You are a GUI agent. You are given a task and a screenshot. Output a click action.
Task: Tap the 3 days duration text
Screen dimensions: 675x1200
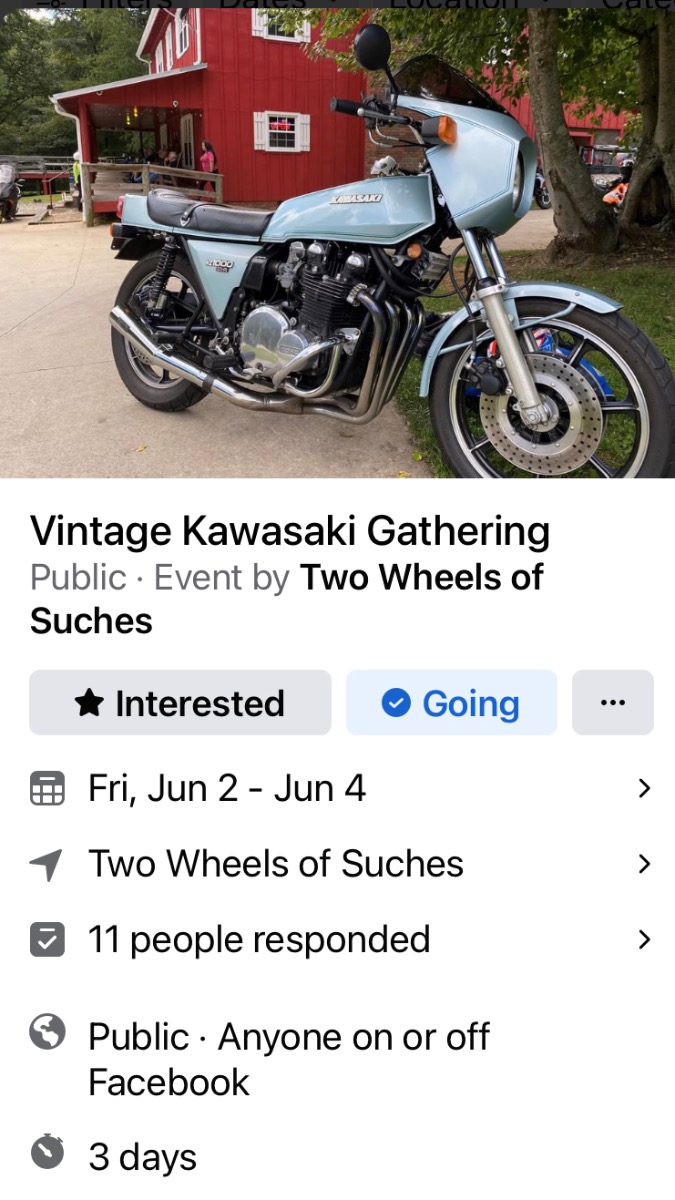pos(142,1157)
